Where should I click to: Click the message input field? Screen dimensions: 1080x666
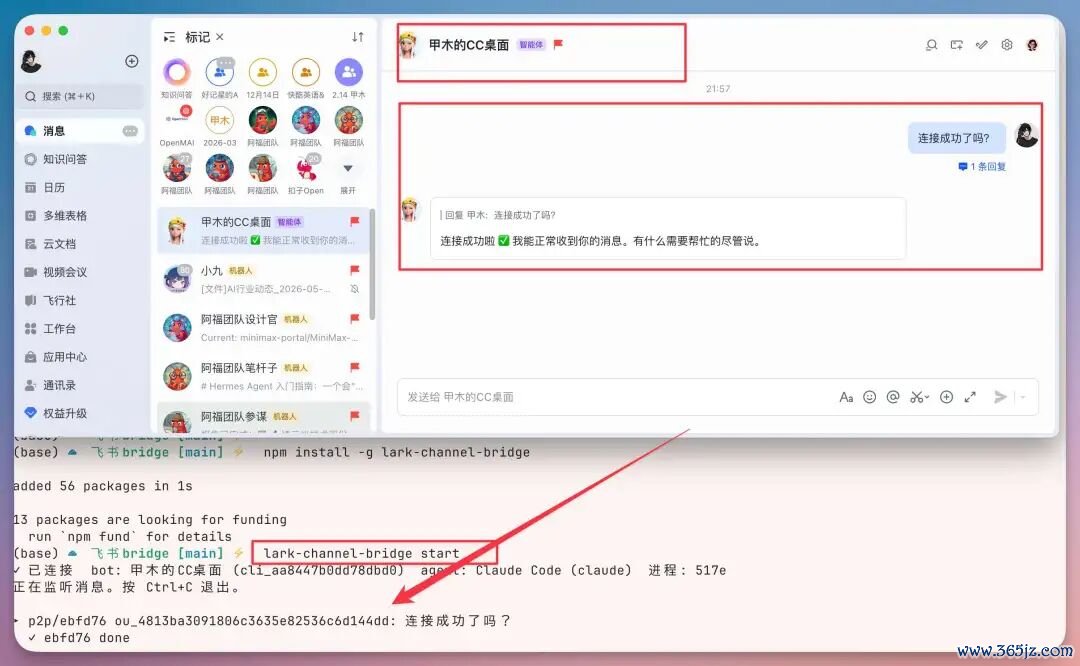tap(613, 397)
